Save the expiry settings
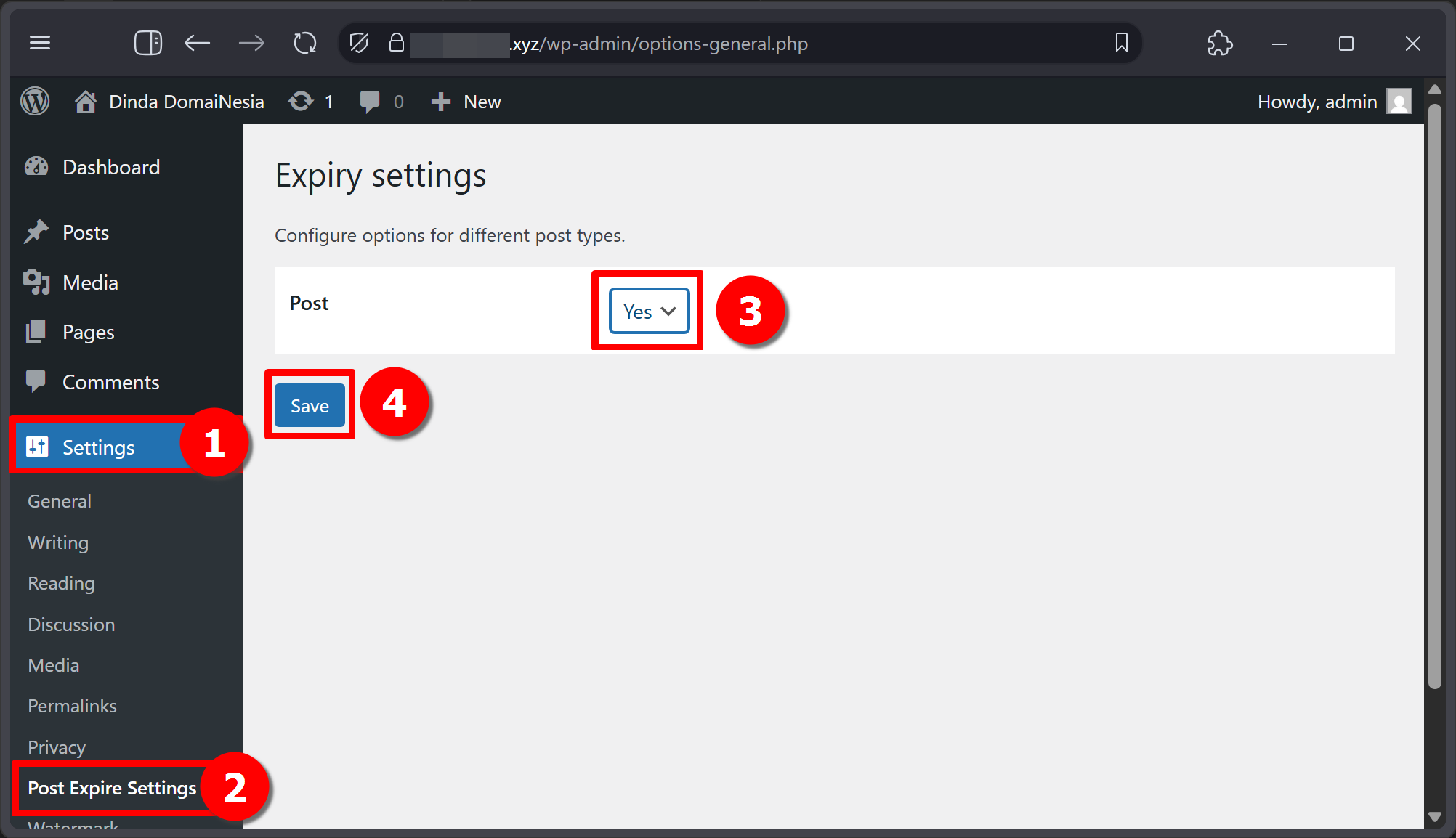Image resolution: width=1456 pixels, height=838 pixels. 310,405
